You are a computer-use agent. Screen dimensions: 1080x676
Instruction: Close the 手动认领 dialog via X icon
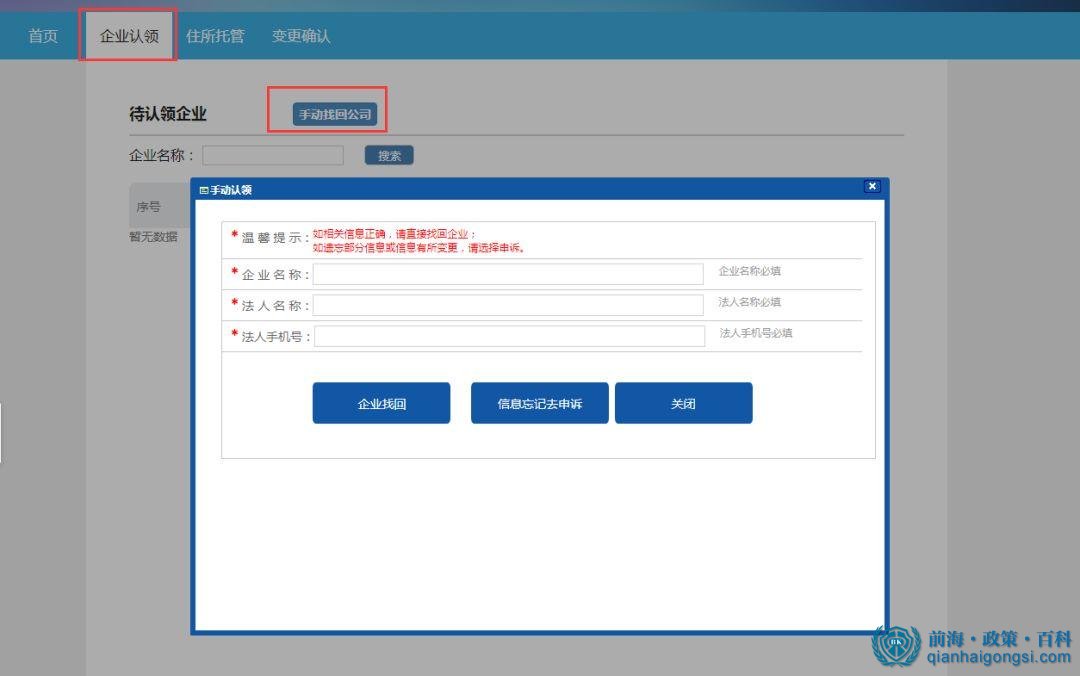(872, 186)
